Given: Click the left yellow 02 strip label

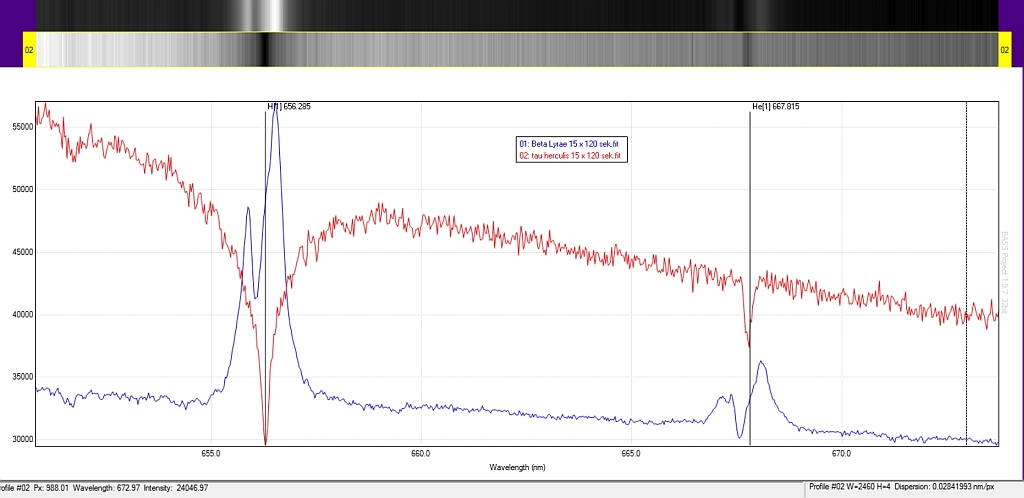Looking at the screenshot, I should point(29,49).
